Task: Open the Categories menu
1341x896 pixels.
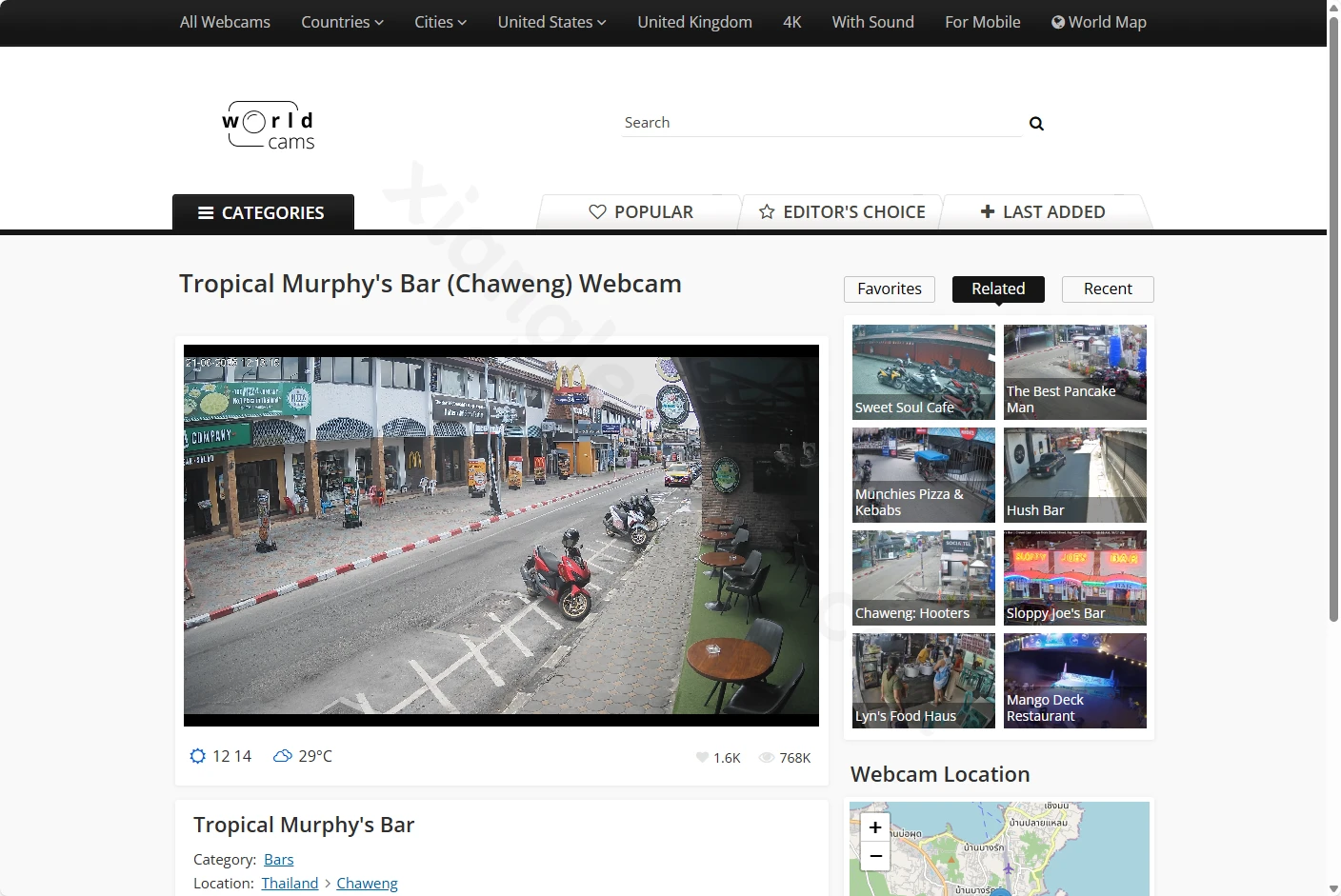Action: tap(263, 212)
